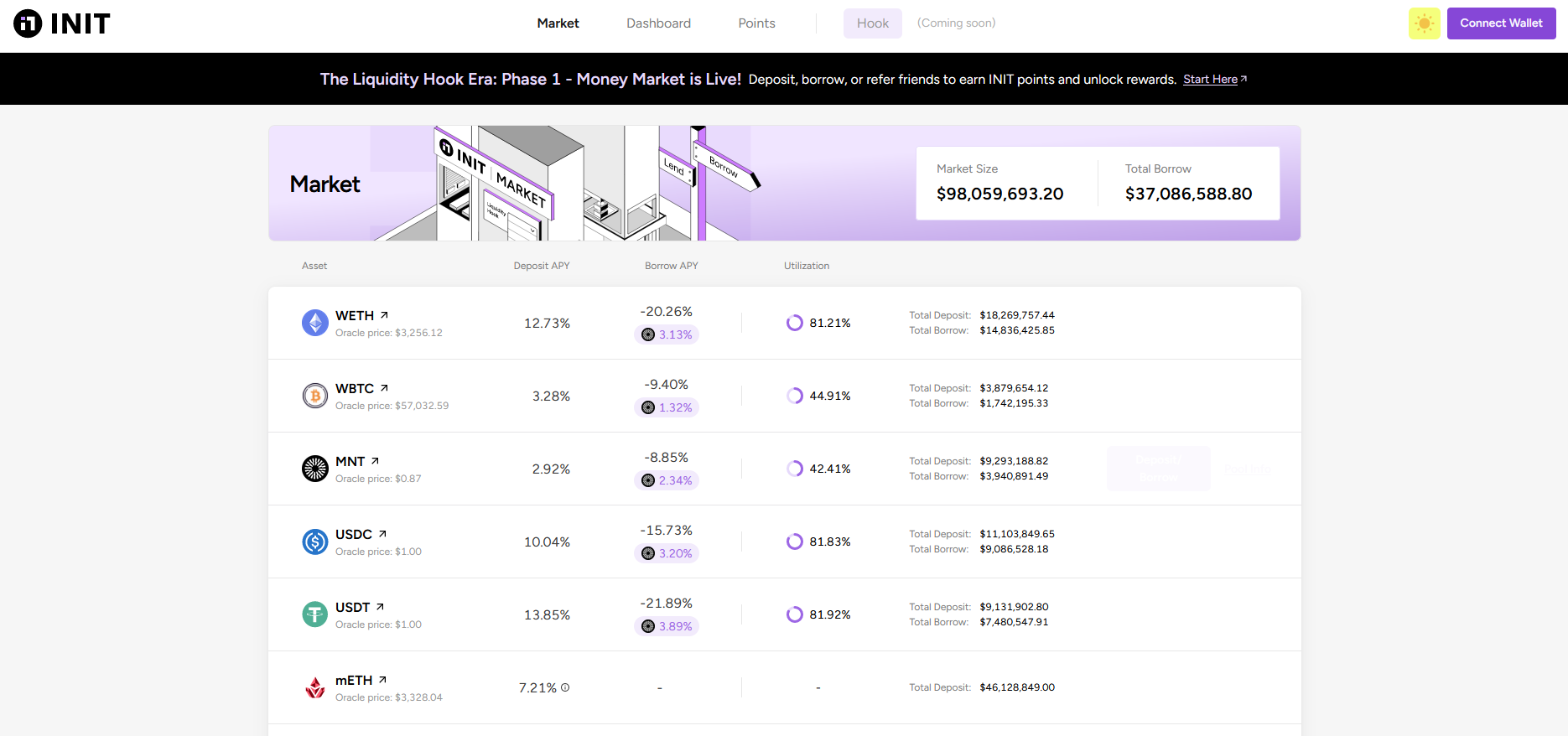Viewport: 1568px width, 736px height.
Task: Open MNT external link arrow
Action: (375, 461)
